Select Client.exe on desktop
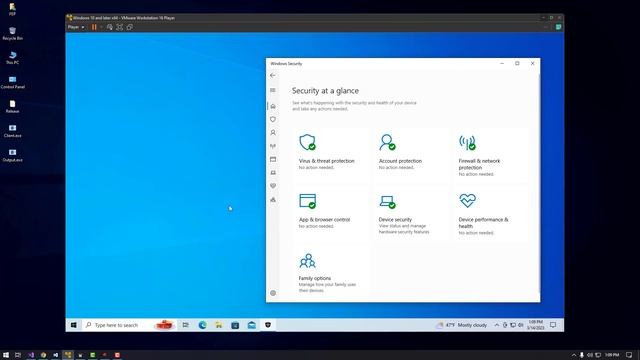 [x=13, y=131]
